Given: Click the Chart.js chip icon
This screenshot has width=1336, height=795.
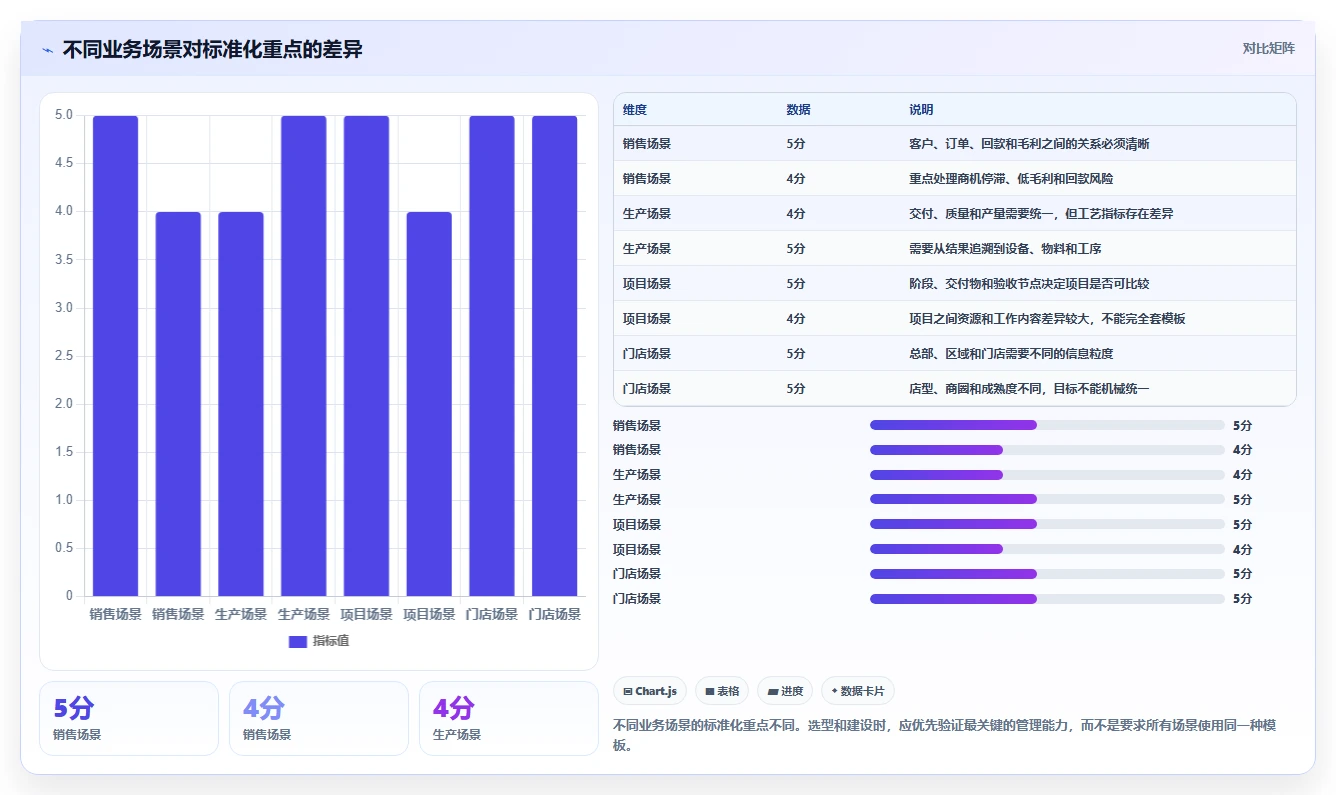Looking at the screenshot, I should coord(628,691).
